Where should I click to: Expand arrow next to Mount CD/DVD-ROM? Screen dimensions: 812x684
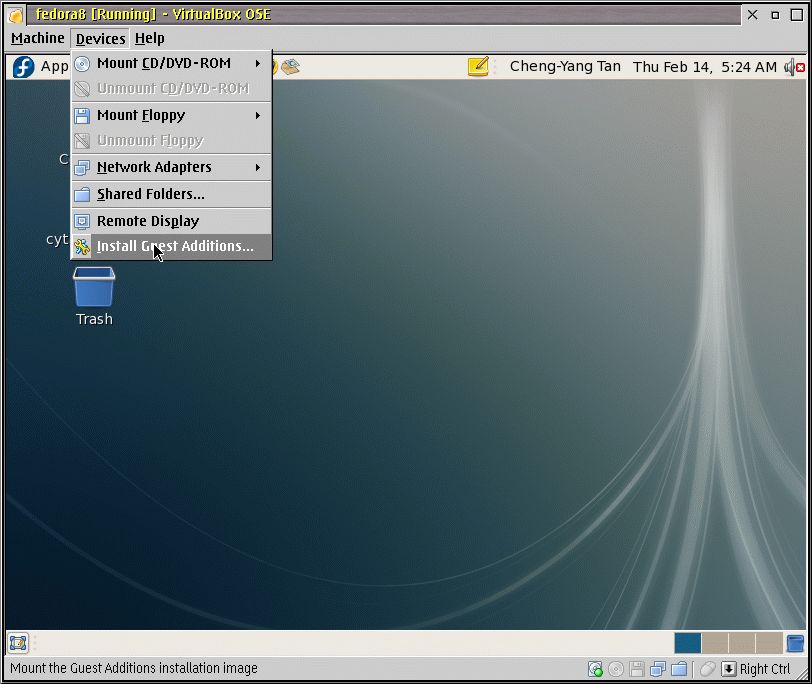[x=257, y=63]
